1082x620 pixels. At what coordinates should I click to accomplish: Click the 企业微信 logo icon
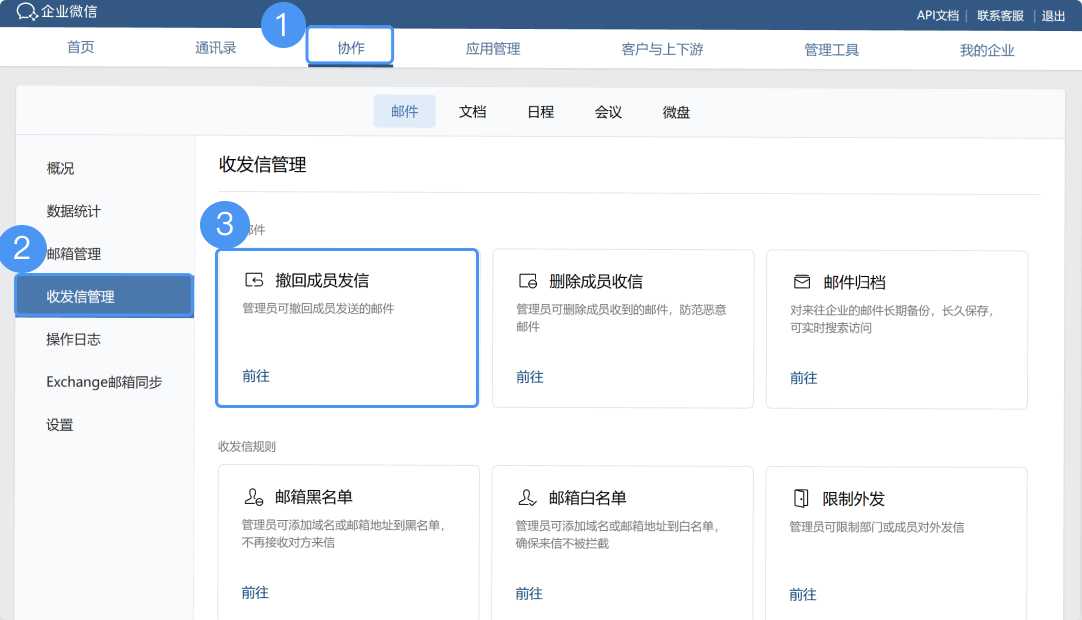tap(27, 13)
